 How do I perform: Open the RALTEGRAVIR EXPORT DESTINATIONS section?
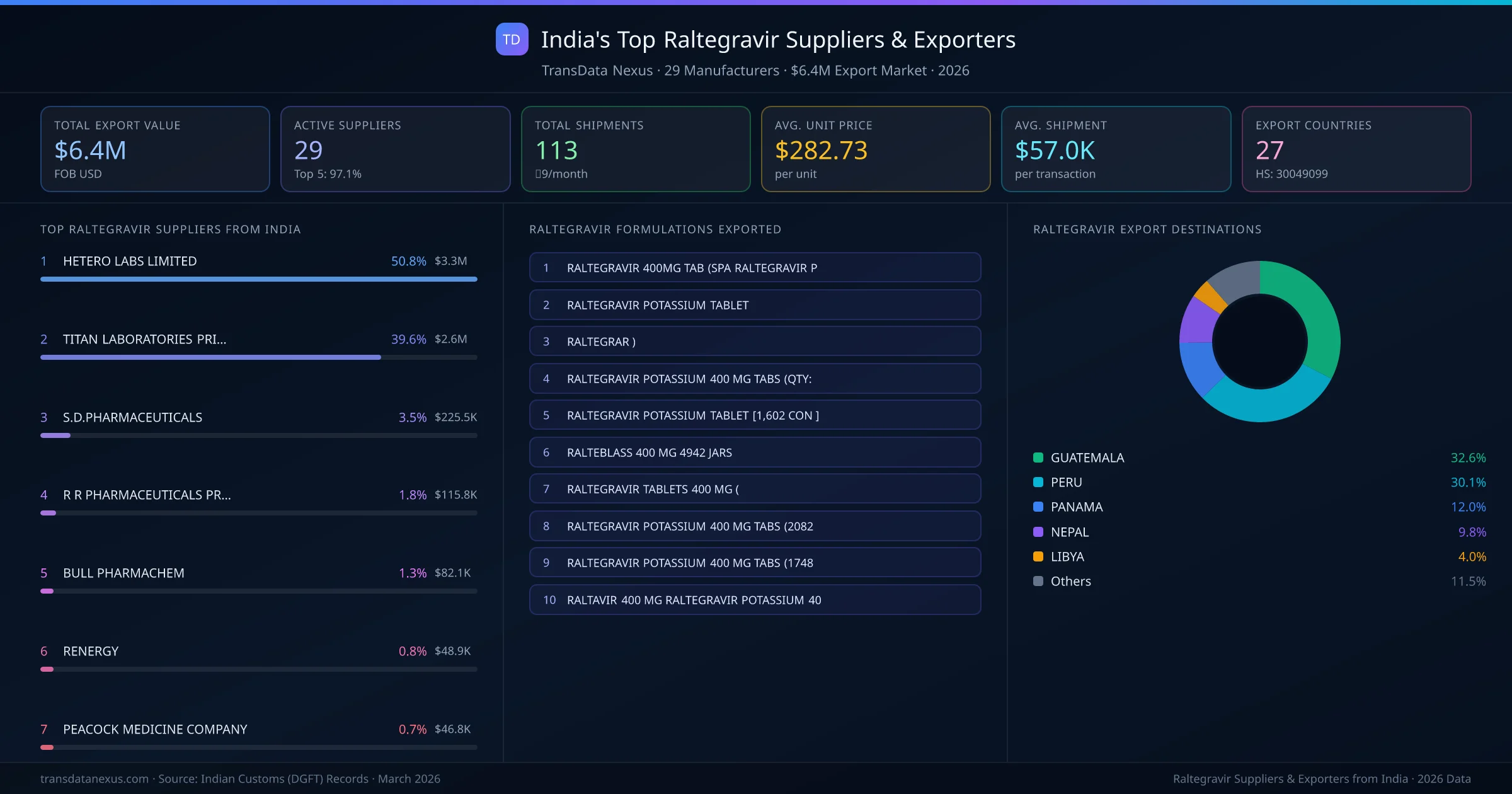pos(1147,229)
